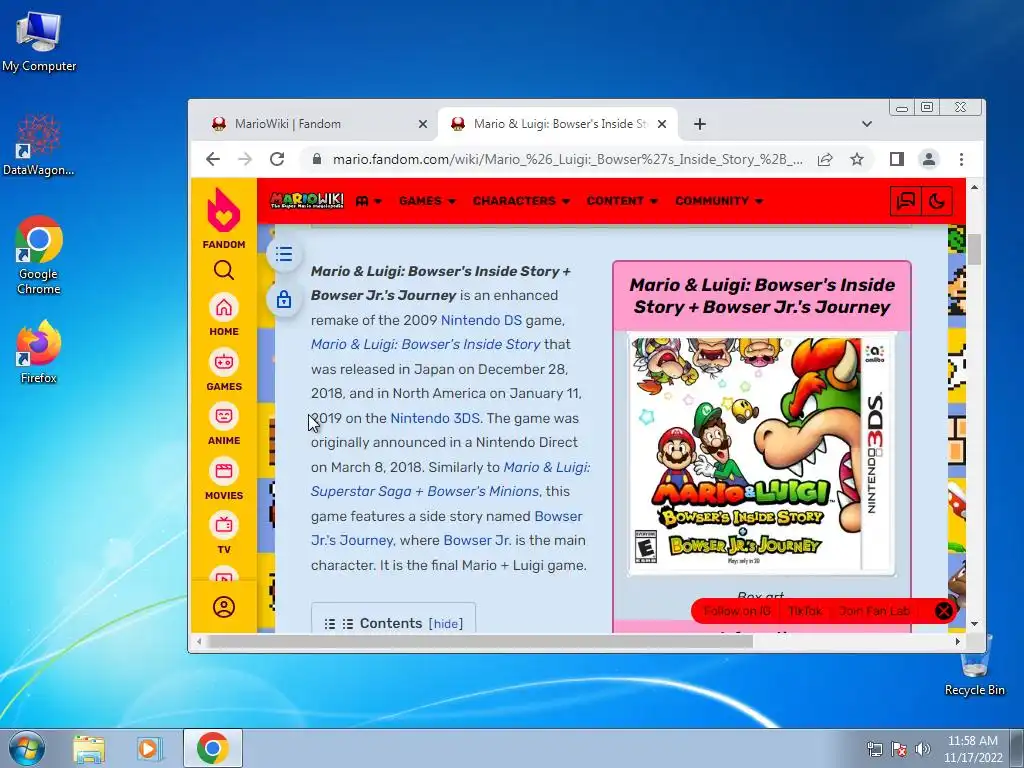Bookmark this page with the star icon
Viewport: 1024px width, 768px height.
(x=857, y=159)
